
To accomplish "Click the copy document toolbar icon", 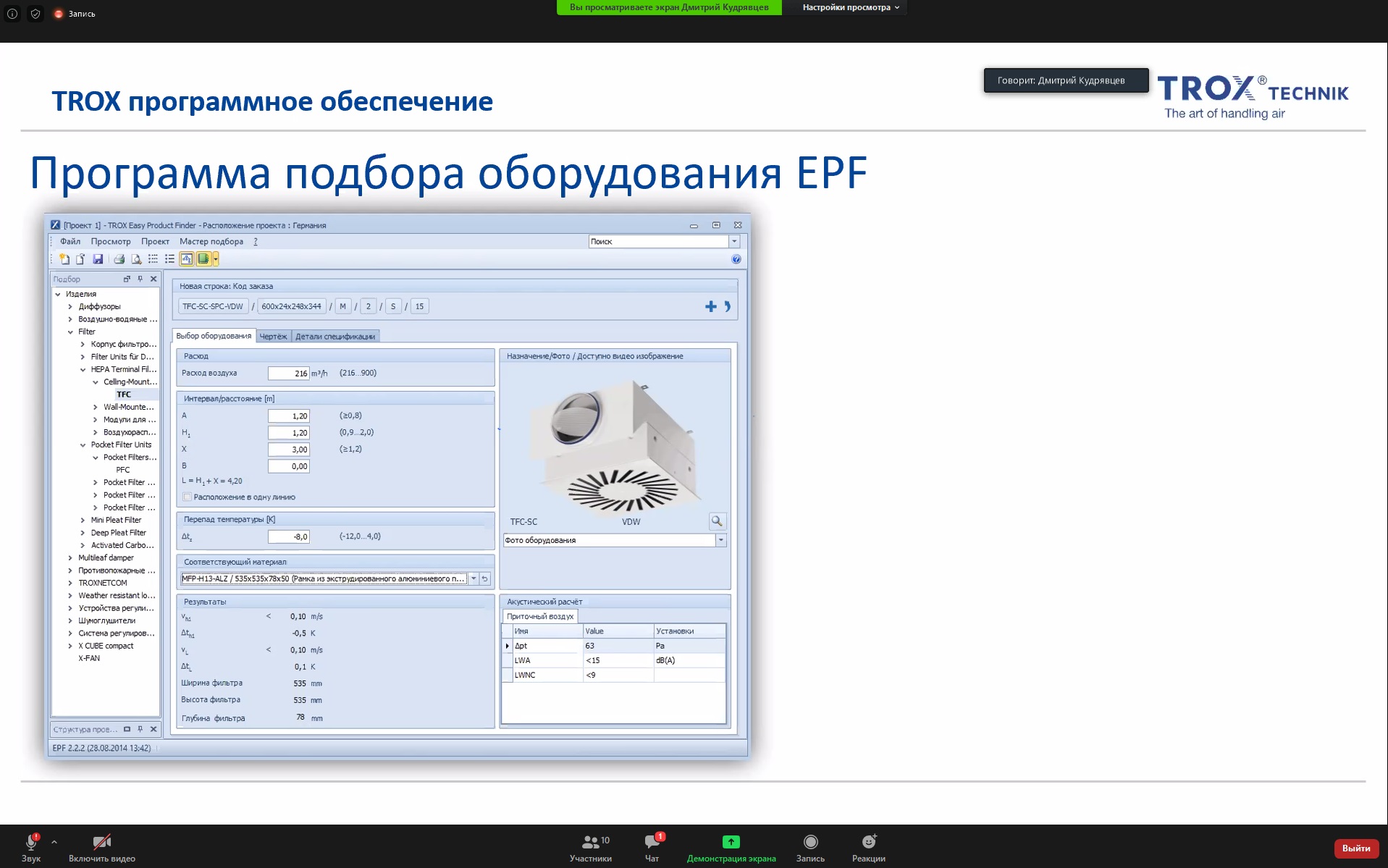I will pyautogui.click(x=80, y=259).
